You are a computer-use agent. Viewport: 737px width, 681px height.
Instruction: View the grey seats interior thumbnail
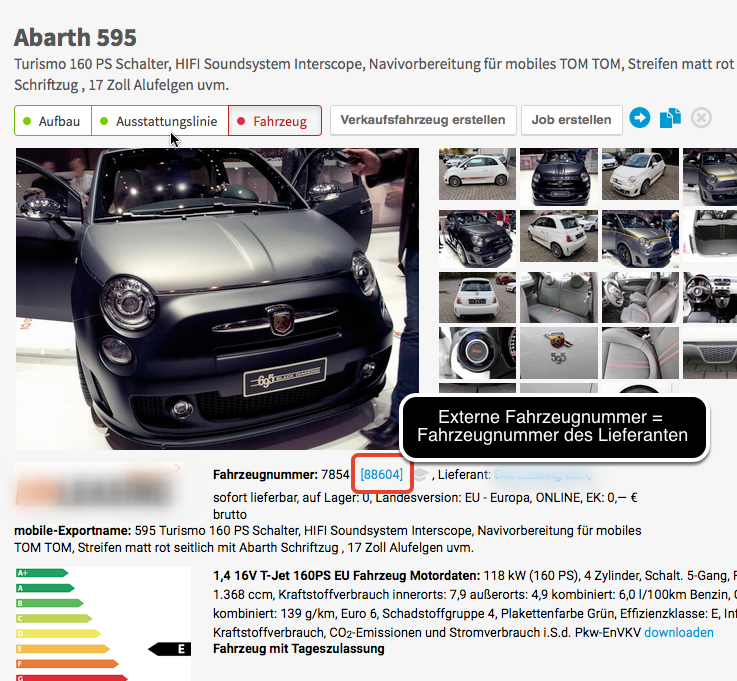pos(558,297)
